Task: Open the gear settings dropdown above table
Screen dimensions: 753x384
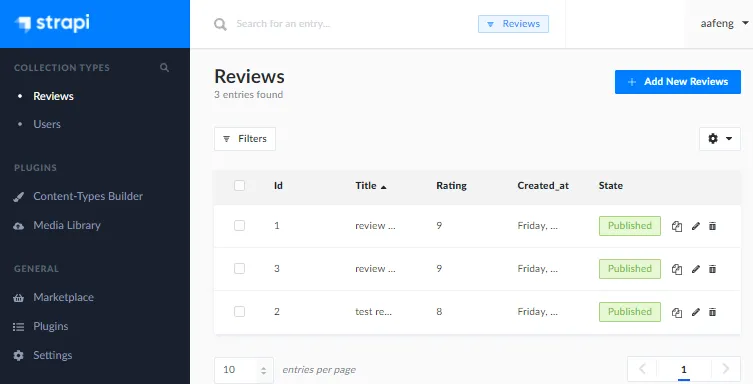Action: click(x=720, y=139)
